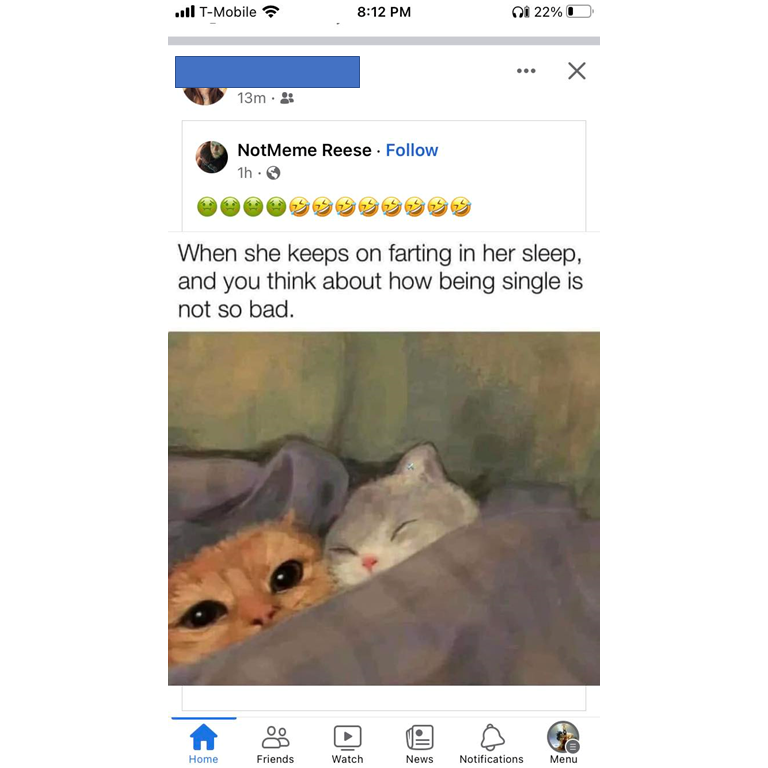Open Notifications bell
Screen dimensions: 768x768
pyautogui.click(x=491, y=744)
